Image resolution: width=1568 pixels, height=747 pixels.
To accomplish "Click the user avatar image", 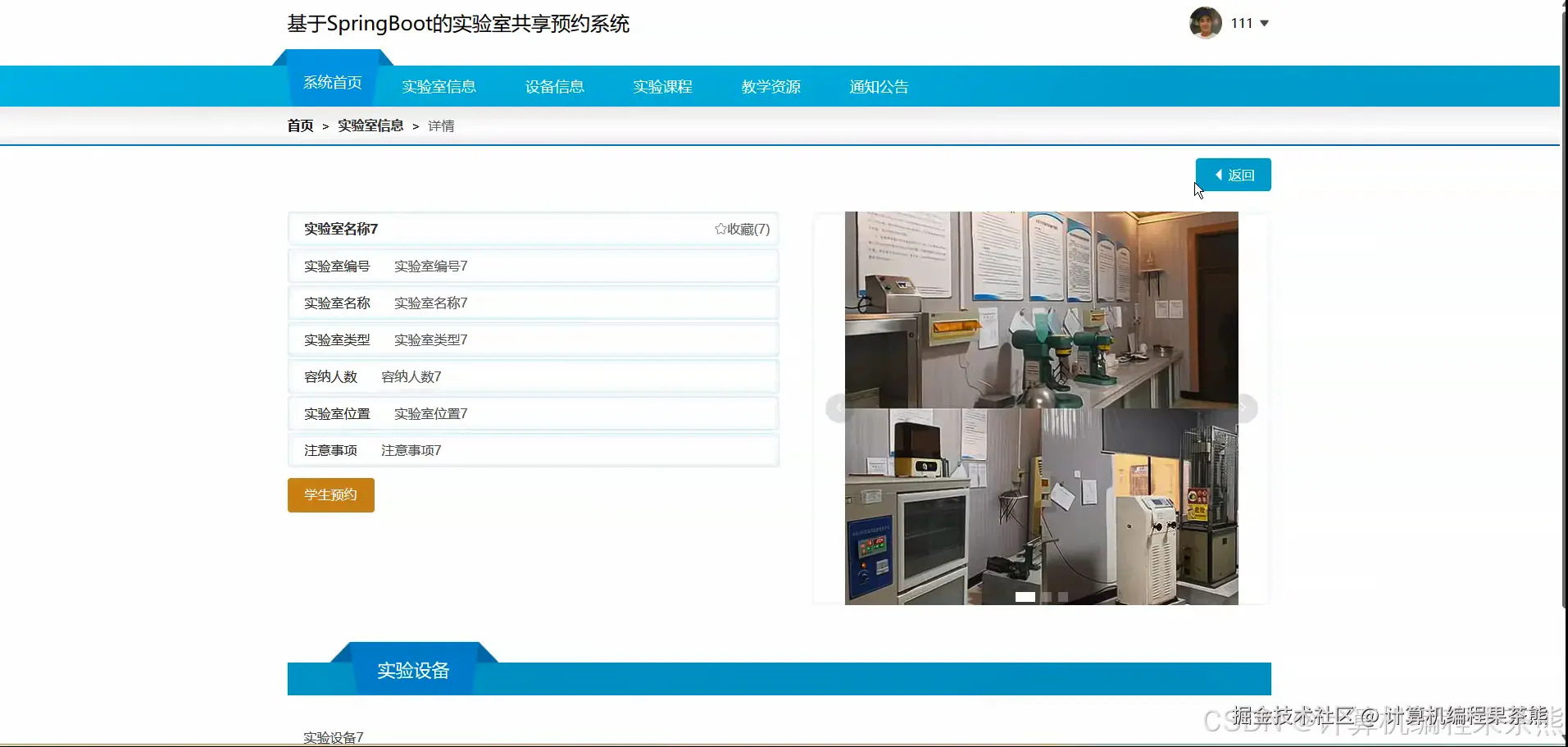I will point(1205,23).
